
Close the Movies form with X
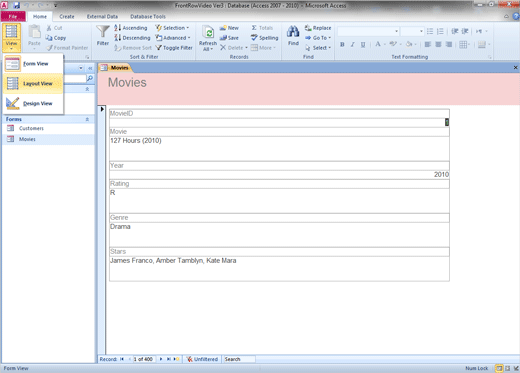click(x=515, y=68)
